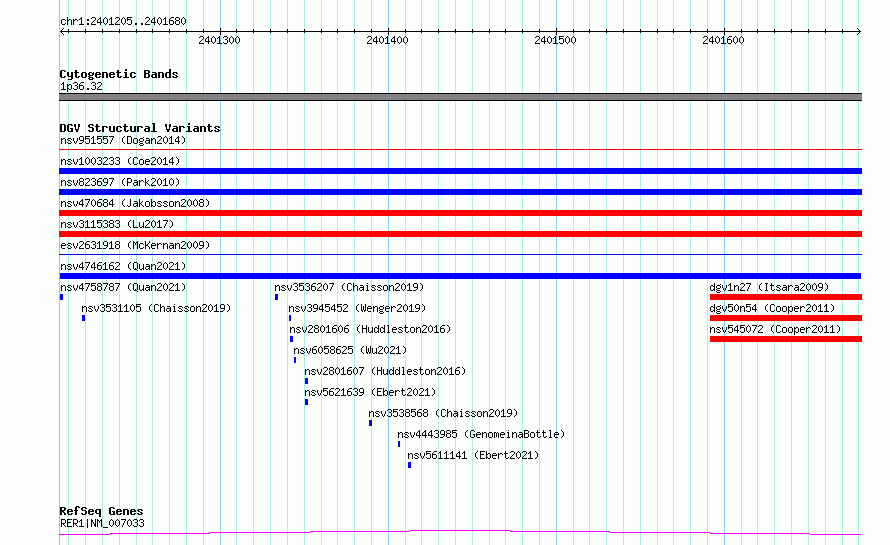
Task: Click the 2401300 ruler position label
Action: point(219,40)
